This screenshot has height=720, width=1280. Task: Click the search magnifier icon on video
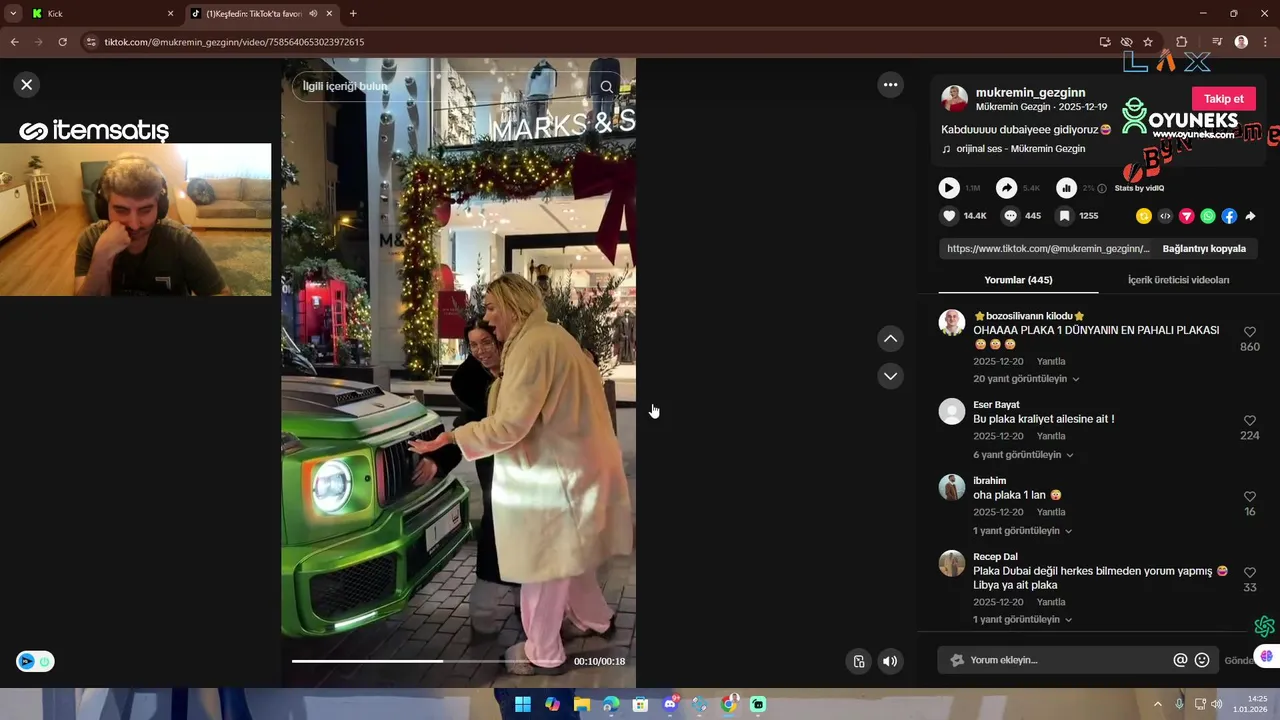click(606, 87)
